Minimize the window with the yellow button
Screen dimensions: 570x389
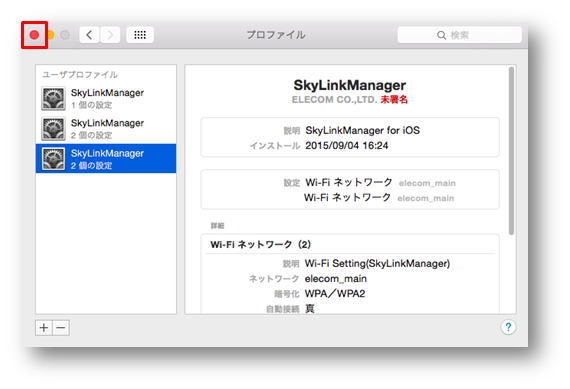point(50,35)
